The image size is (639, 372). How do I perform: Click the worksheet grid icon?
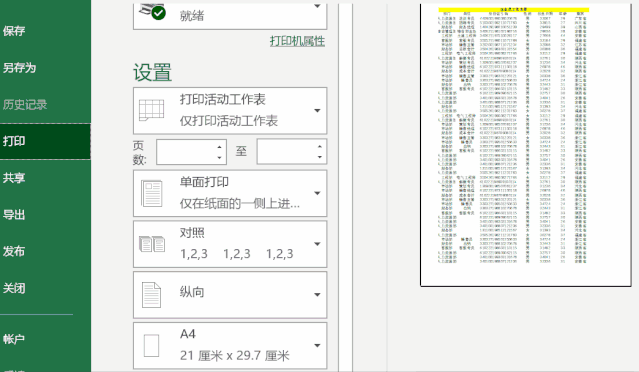[151, 110]
